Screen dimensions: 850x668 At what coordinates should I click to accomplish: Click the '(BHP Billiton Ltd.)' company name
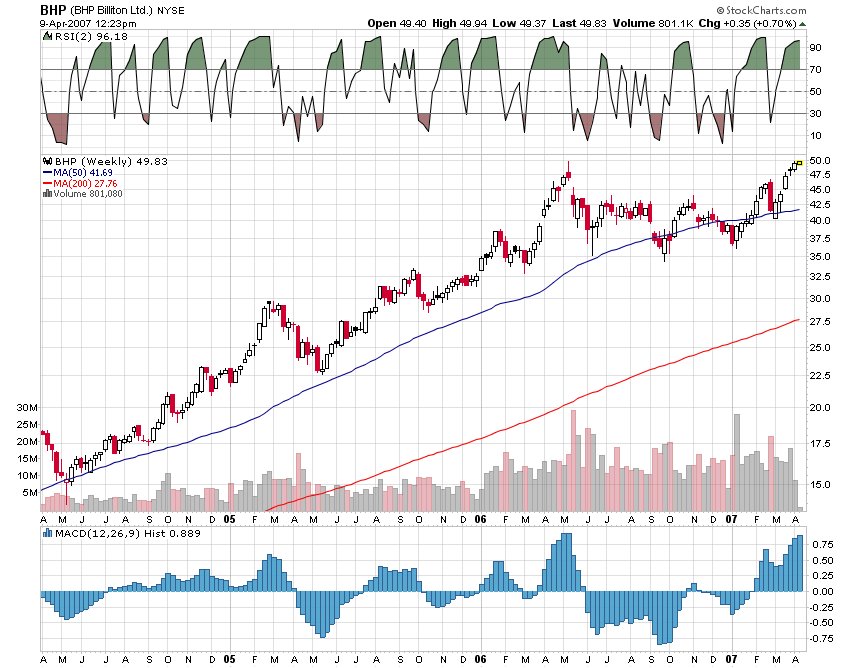[112, 10]
